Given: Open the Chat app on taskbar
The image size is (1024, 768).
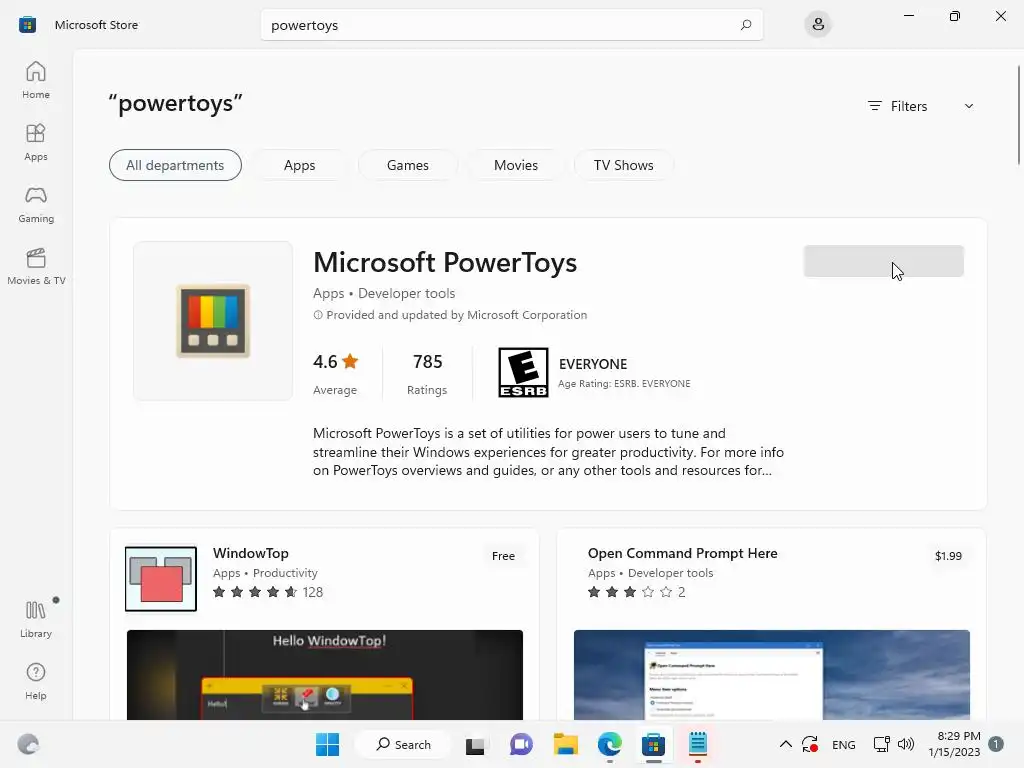Looking at the screenshot, I should pos(520,744).
